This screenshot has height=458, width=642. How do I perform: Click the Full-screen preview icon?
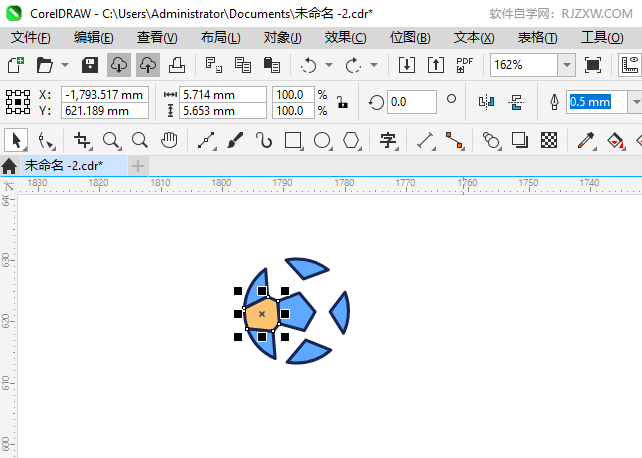[592, 65]
